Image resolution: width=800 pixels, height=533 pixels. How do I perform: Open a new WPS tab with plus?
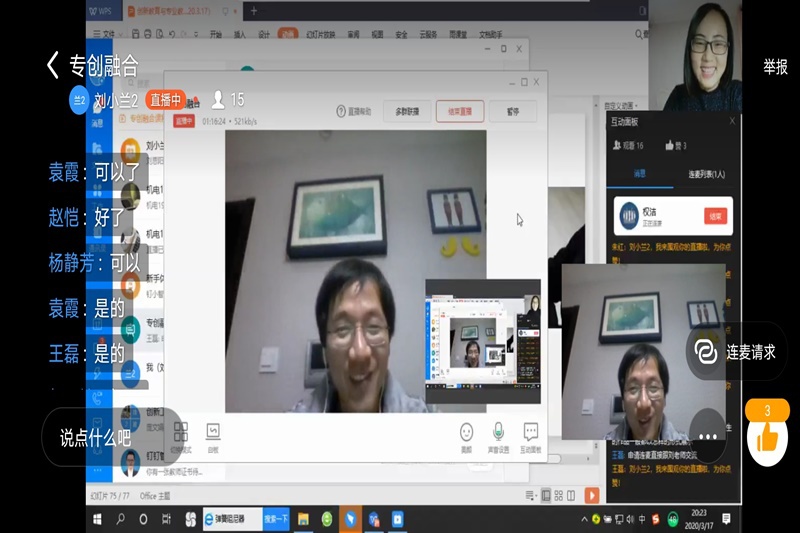254,11
